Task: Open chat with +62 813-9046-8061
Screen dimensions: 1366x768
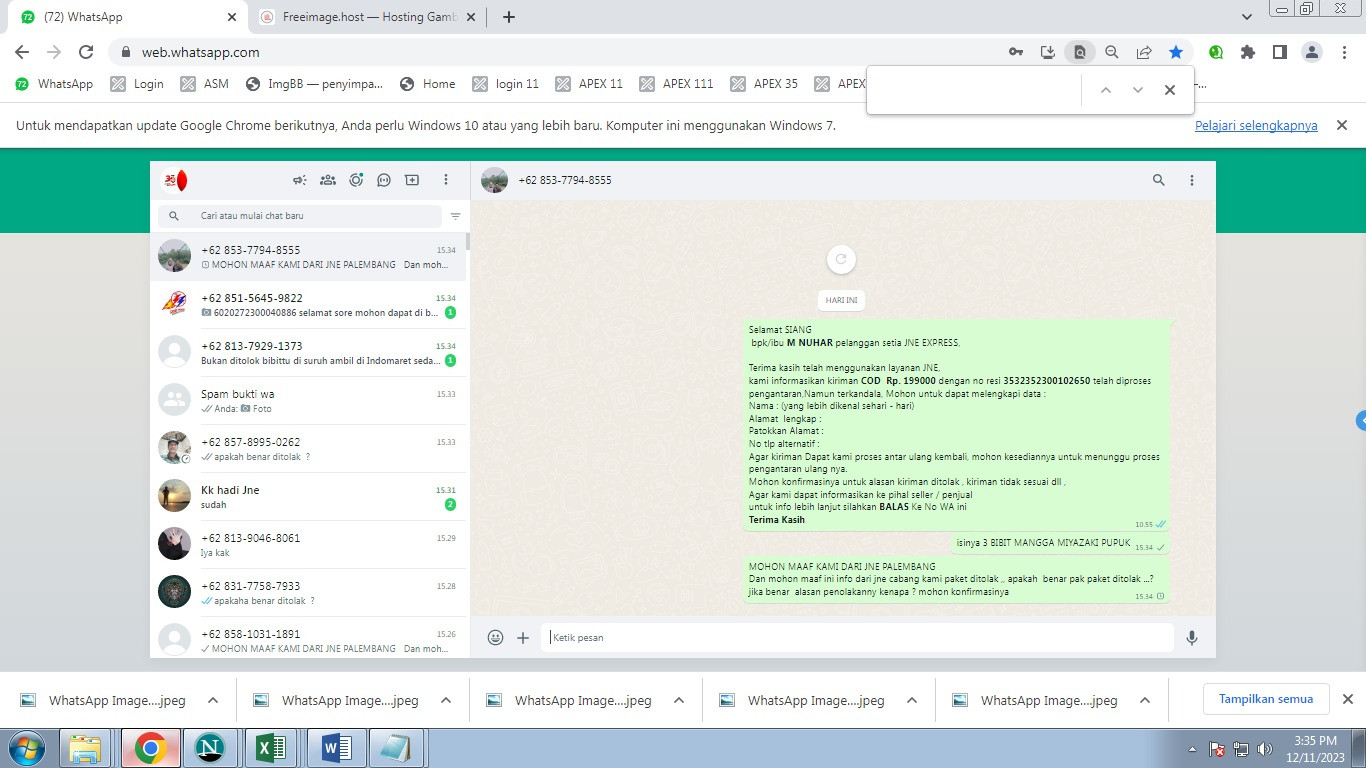Action: 308,545
